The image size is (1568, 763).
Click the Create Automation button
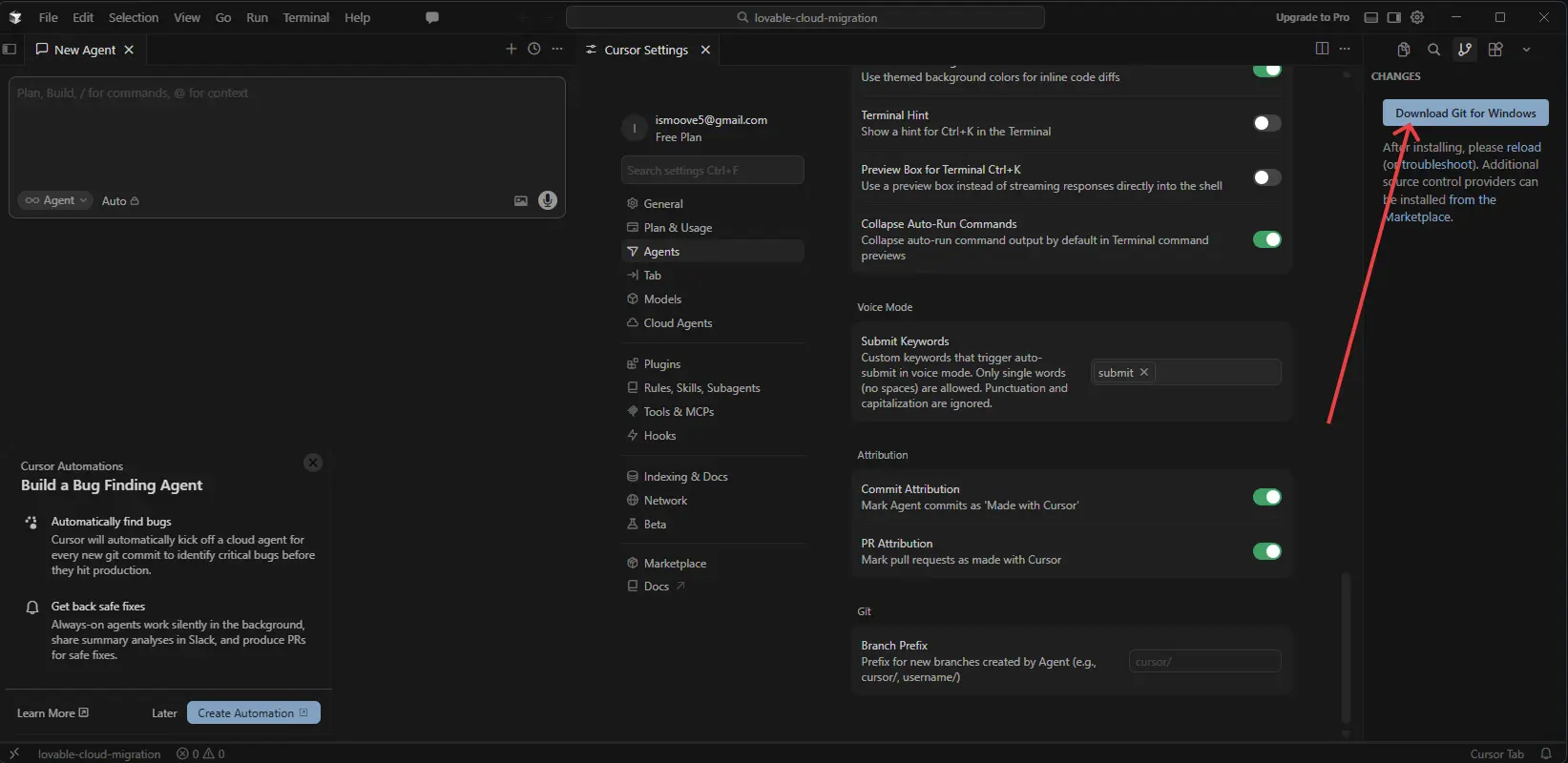coord(253,712)
